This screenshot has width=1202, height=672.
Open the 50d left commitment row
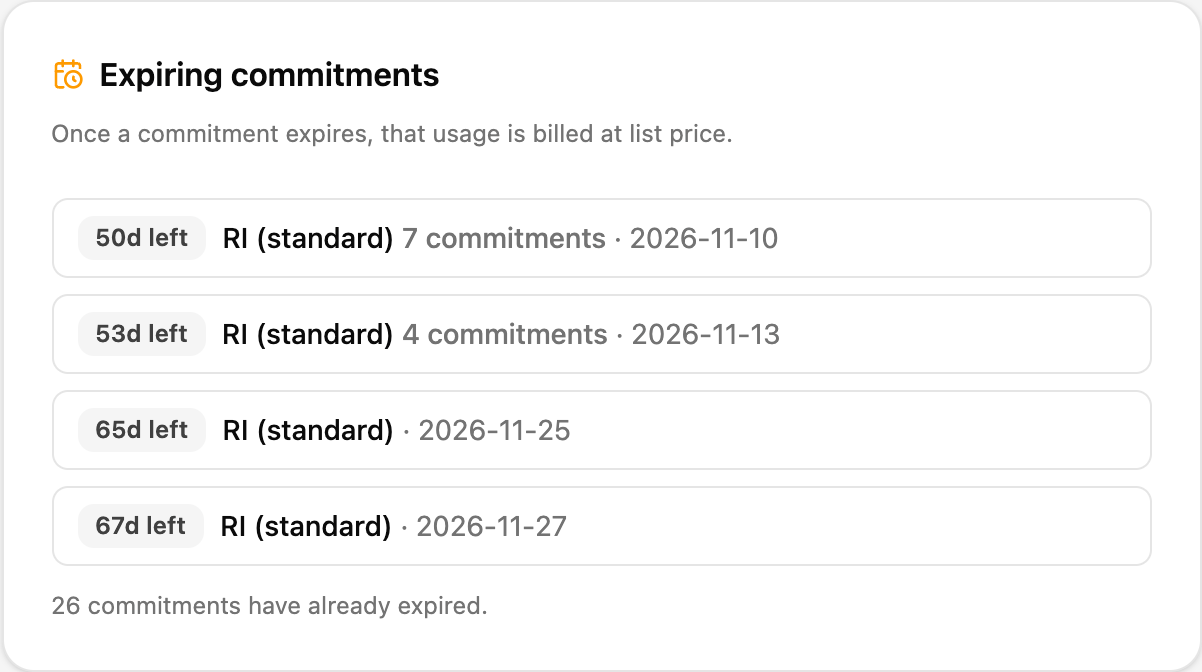601,238
